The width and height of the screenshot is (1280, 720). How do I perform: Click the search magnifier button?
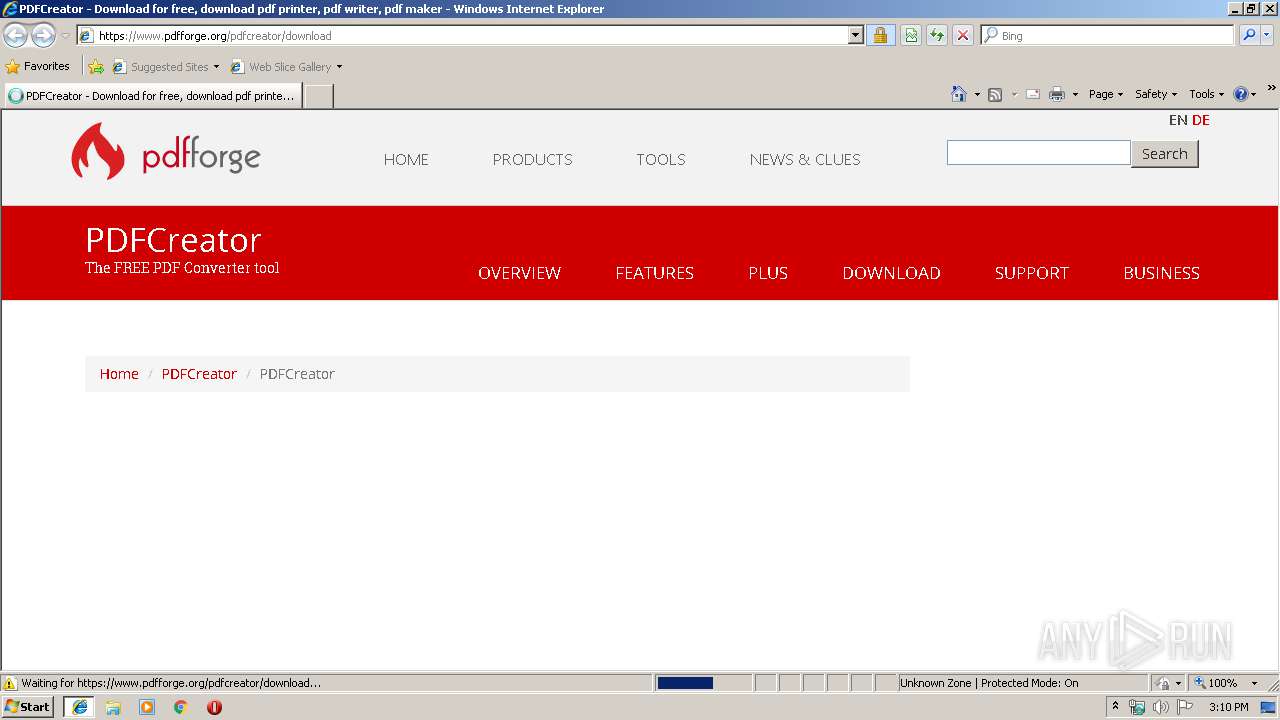(x=1249, y=36)
